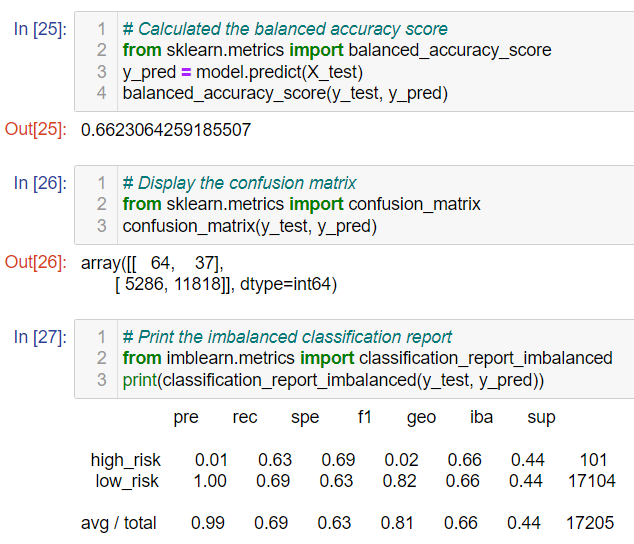Click the confusion matrix value 11818
Image resolution: width=634 pixels, height=544 pixels.
pyautogui.click(x=197, y=284)
